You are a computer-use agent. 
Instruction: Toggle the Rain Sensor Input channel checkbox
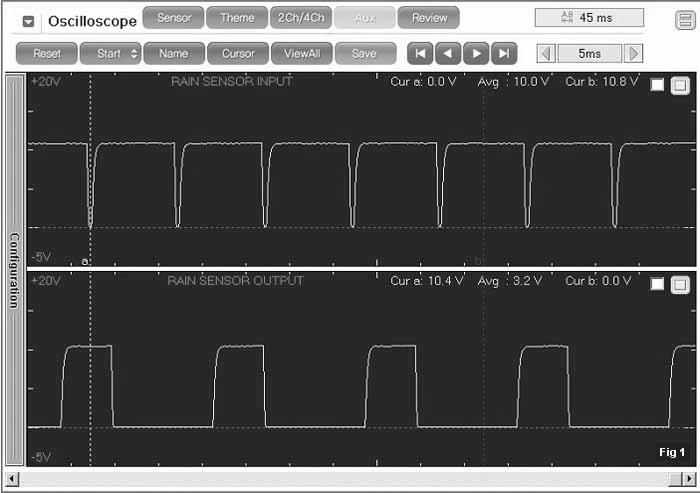click(657, 85)
